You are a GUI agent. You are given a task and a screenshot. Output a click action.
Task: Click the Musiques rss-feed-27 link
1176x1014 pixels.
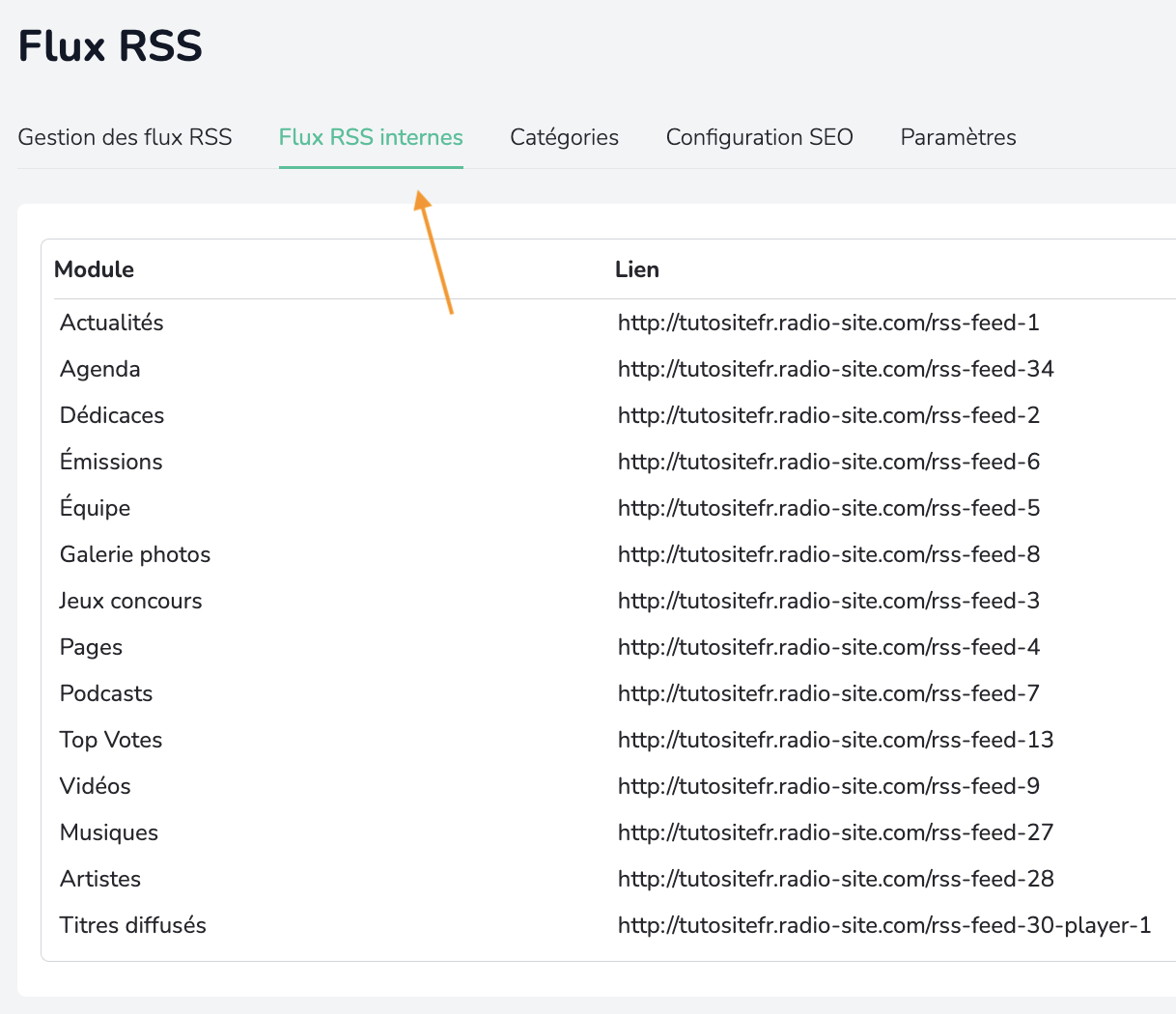click(x=835, y=832)
